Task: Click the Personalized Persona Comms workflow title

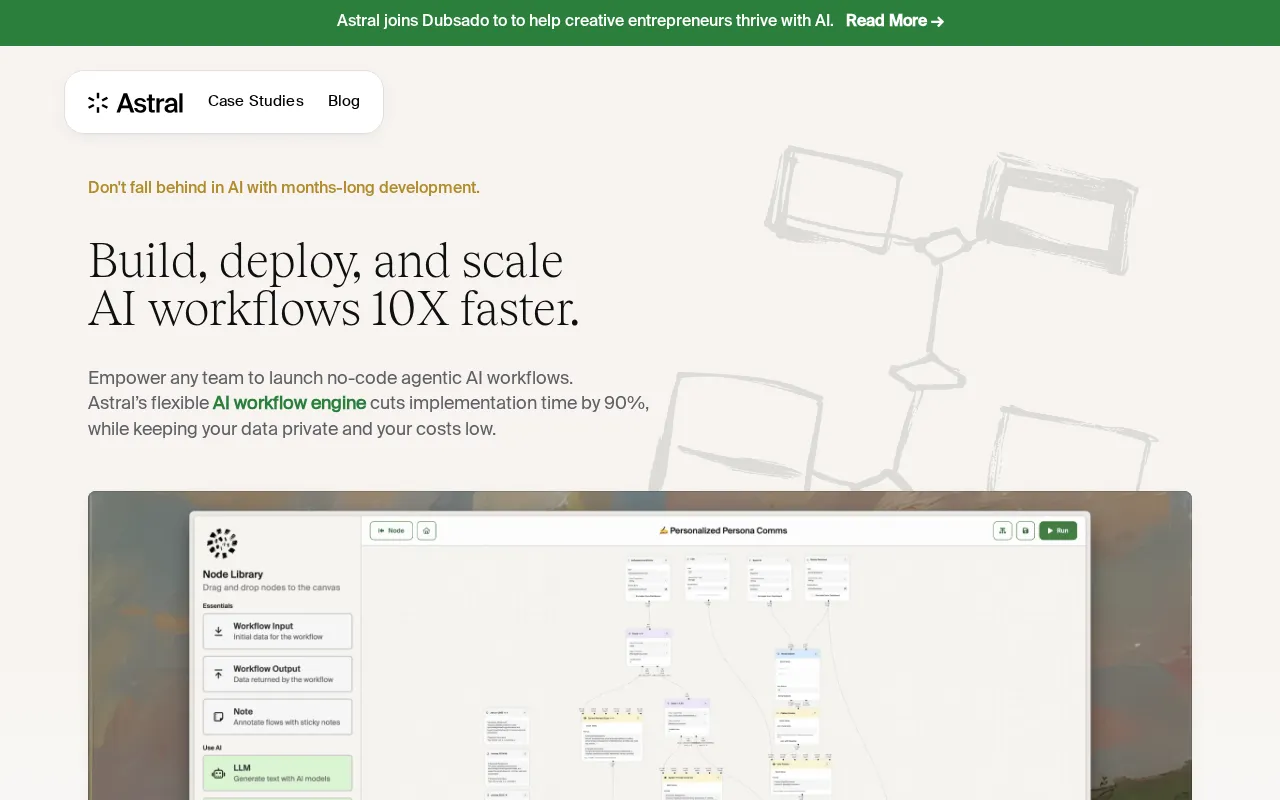Action: point(723,530)
